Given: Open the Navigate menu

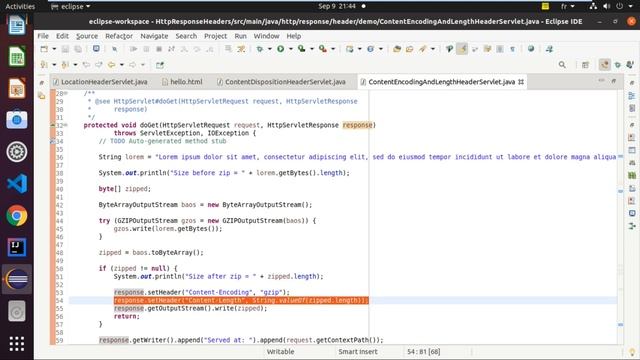Looking at the screenshot, I should (154, 36).
